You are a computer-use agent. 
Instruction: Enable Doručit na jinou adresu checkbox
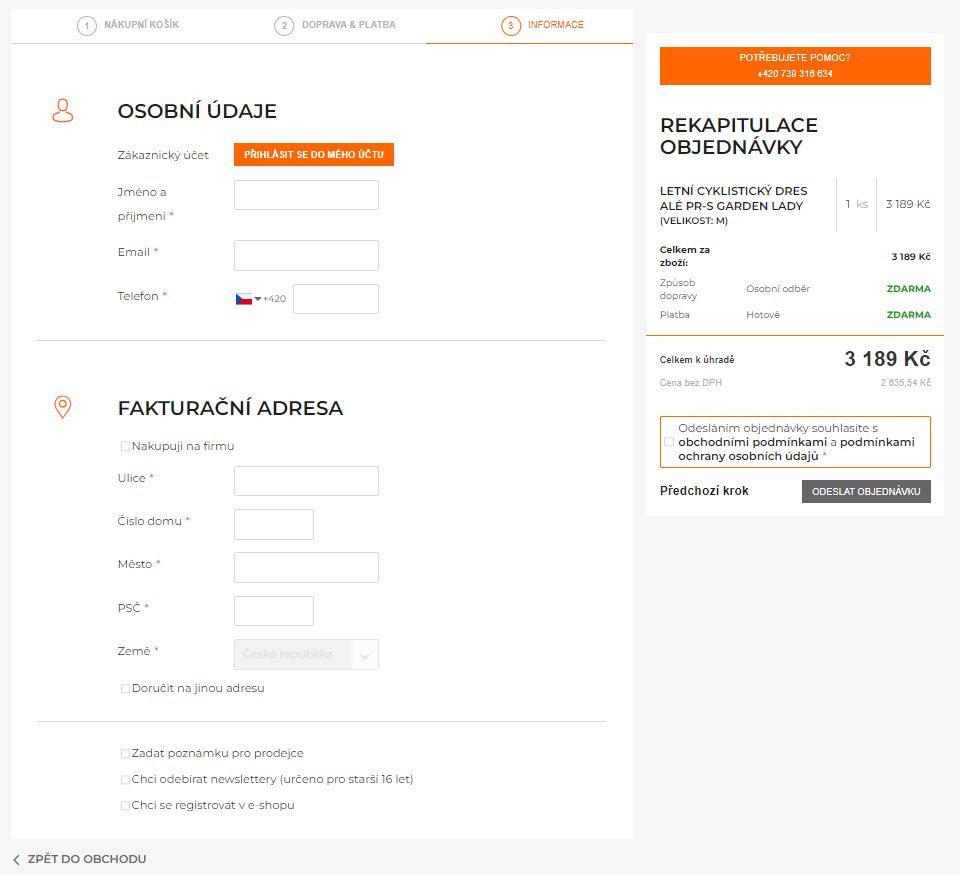point(126,689)
